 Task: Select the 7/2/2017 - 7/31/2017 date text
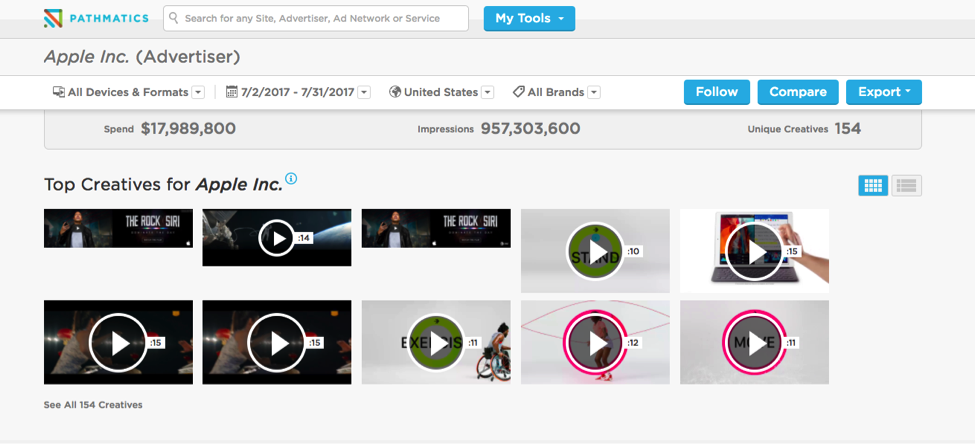[297, 92]
